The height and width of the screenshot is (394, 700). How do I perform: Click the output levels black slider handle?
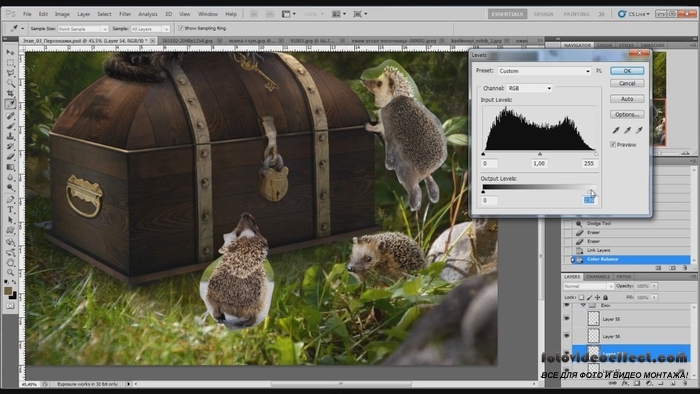(483, 191)
